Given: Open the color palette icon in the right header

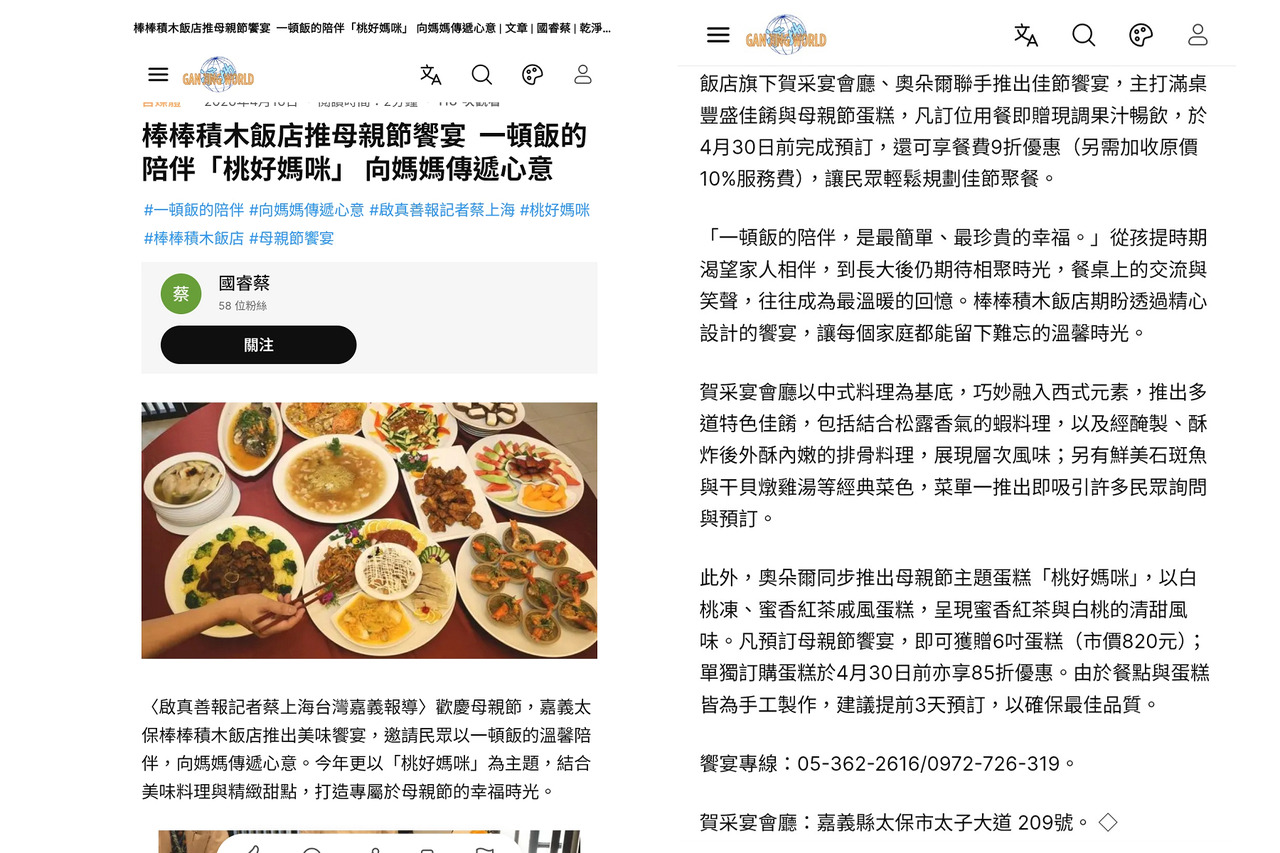Looking at the screenshot, I should [1141, 35].
